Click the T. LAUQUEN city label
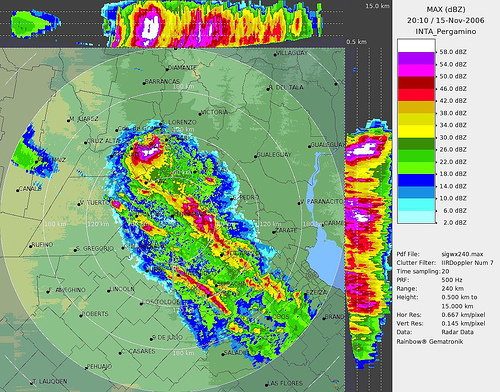Screen dimensions: 500x392 point(50,381)
